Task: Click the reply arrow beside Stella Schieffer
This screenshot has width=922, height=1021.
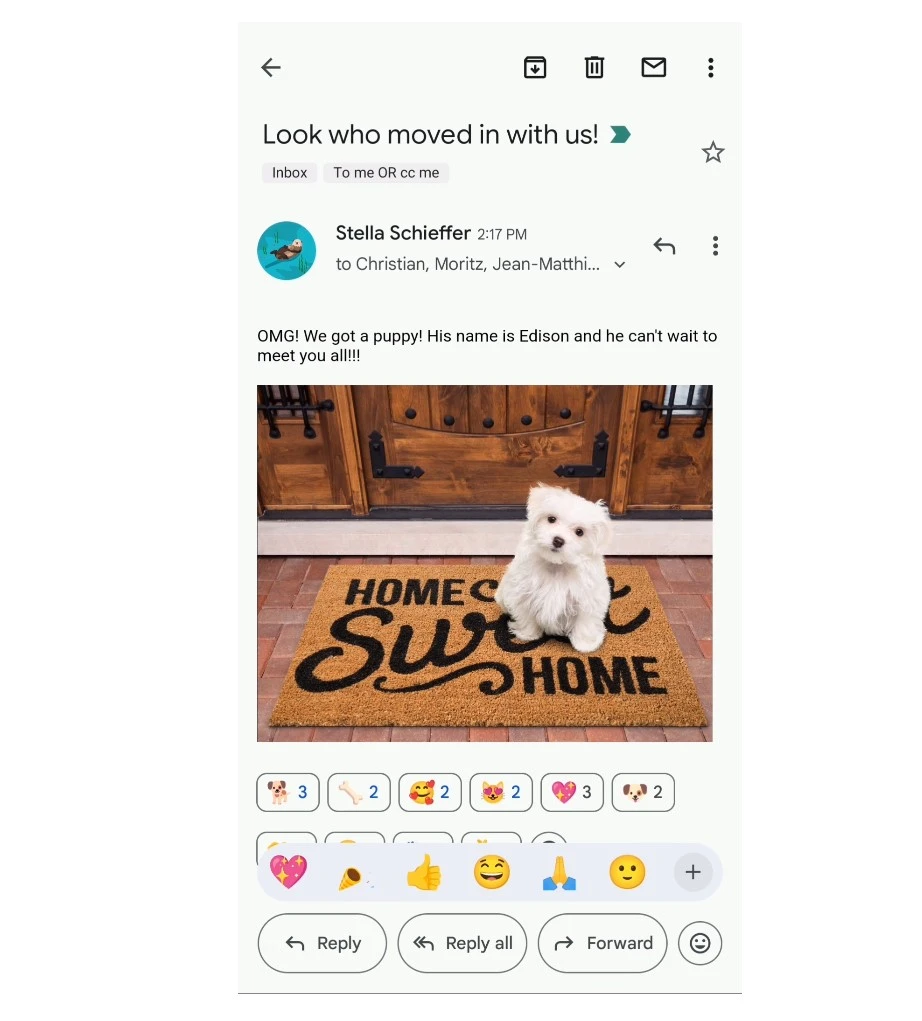Action: click(x=664, y=246)
